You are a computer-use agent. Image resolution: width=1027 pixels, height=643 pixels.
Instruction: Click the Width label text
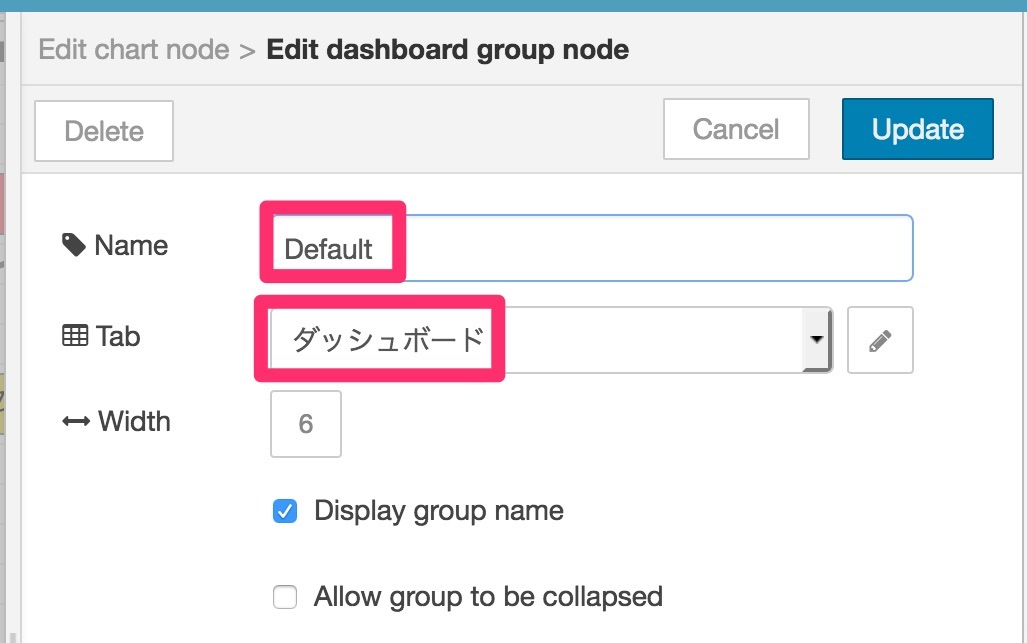pyautogui.click(x=134, y=422)
